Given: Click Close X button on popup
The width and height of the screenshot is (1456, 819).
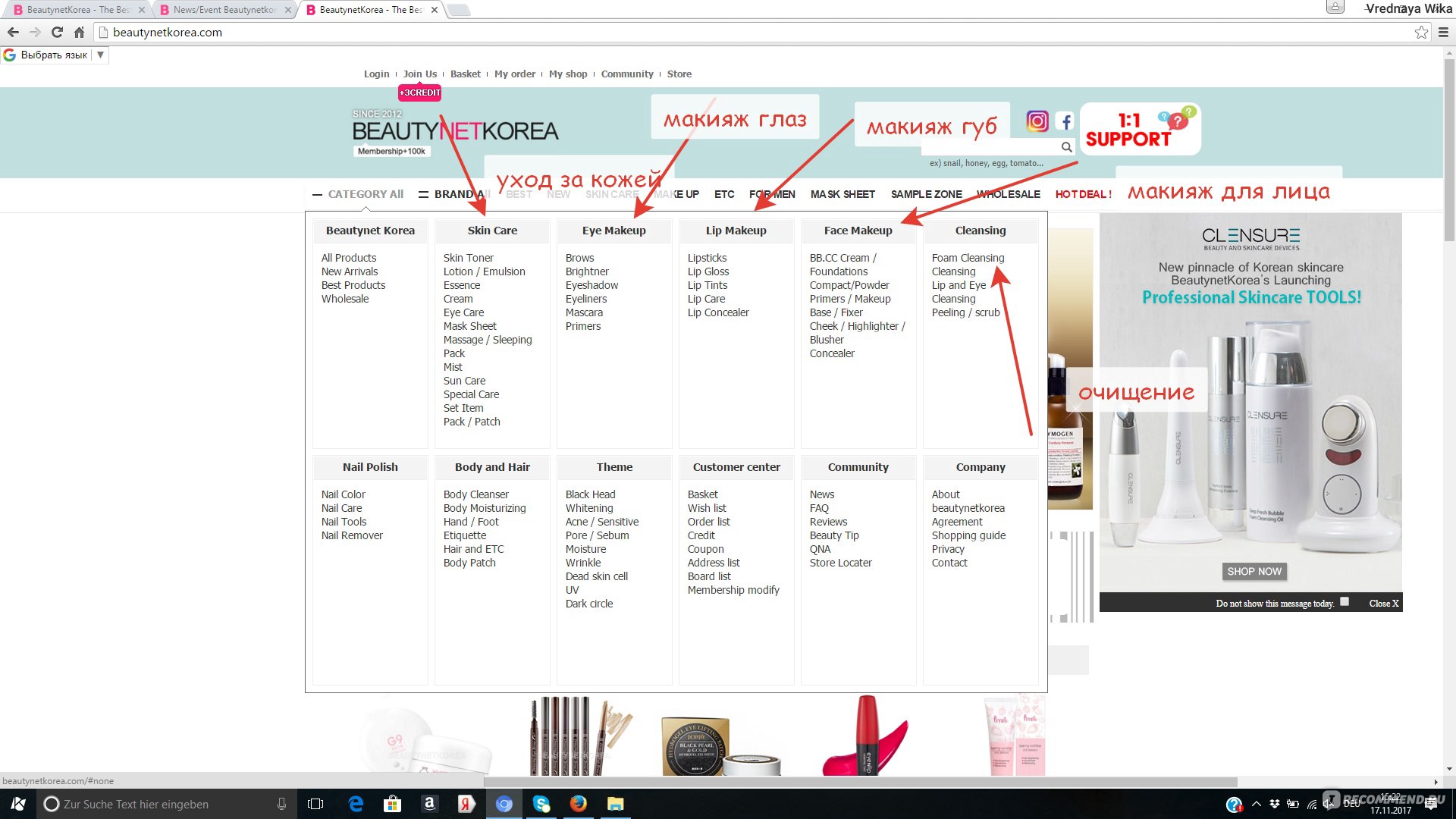Looking at the screenshot, I should pyautogui.click(x=1383, y=603).
